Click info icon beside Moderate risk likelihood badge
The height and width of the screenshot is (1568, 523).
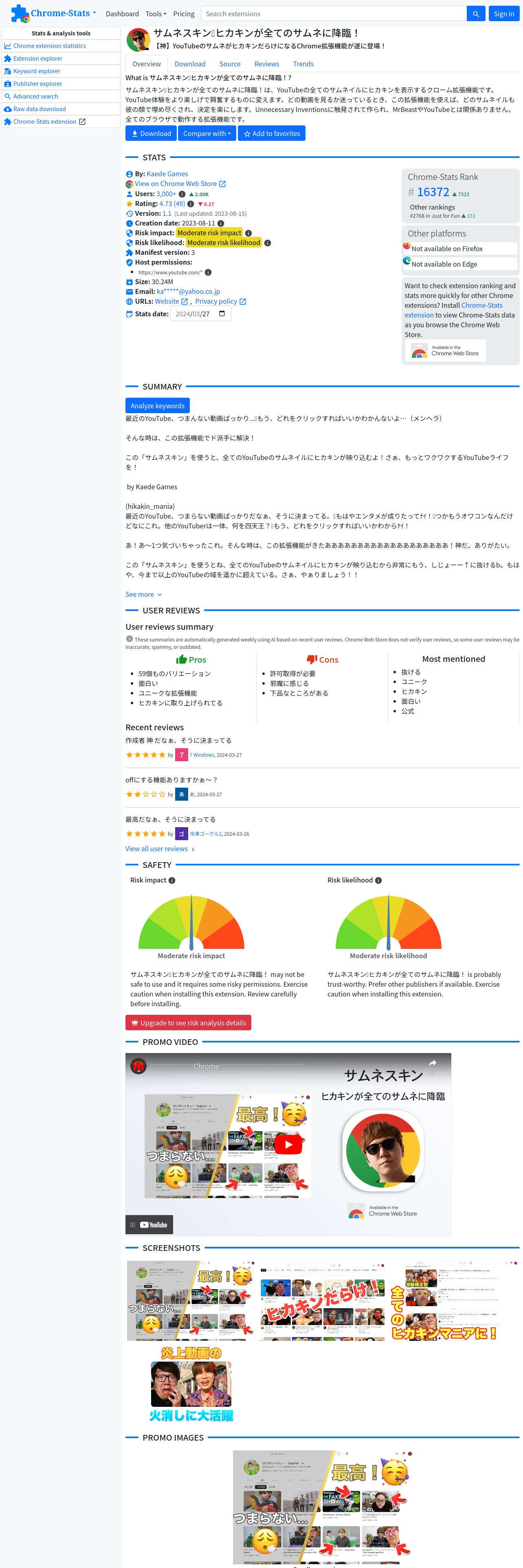pos(267,243)
